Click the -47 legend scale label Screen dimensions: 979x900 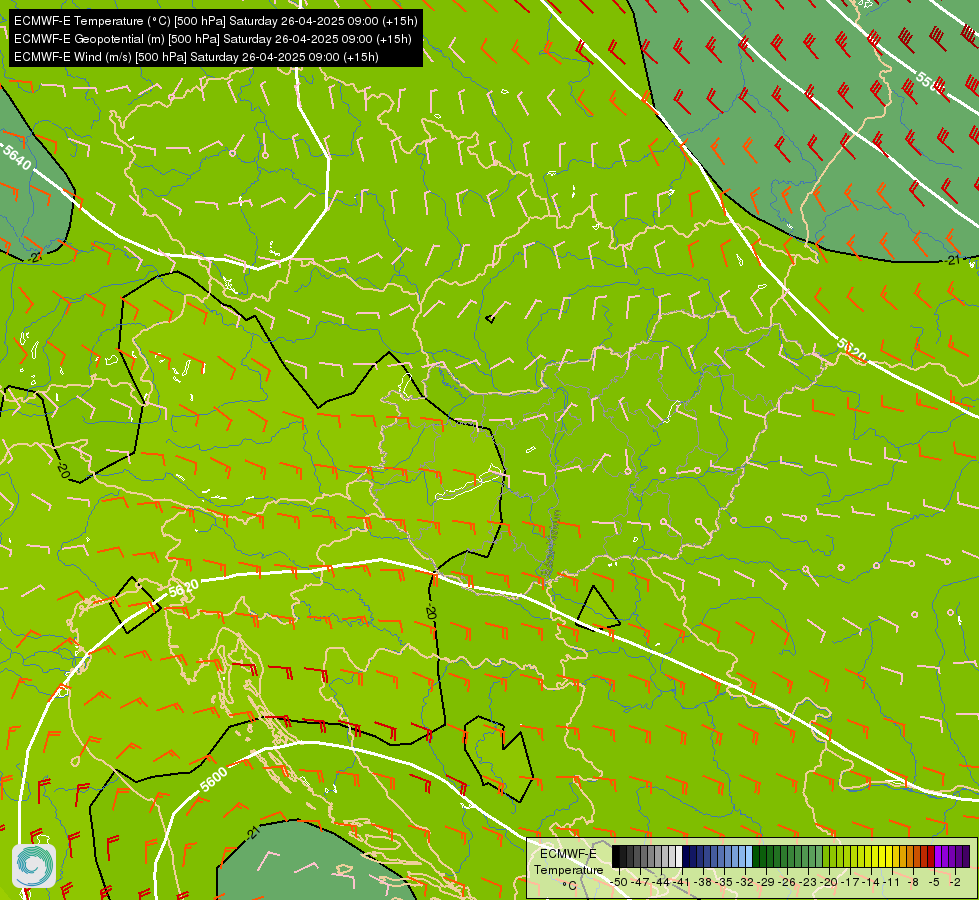640,882
